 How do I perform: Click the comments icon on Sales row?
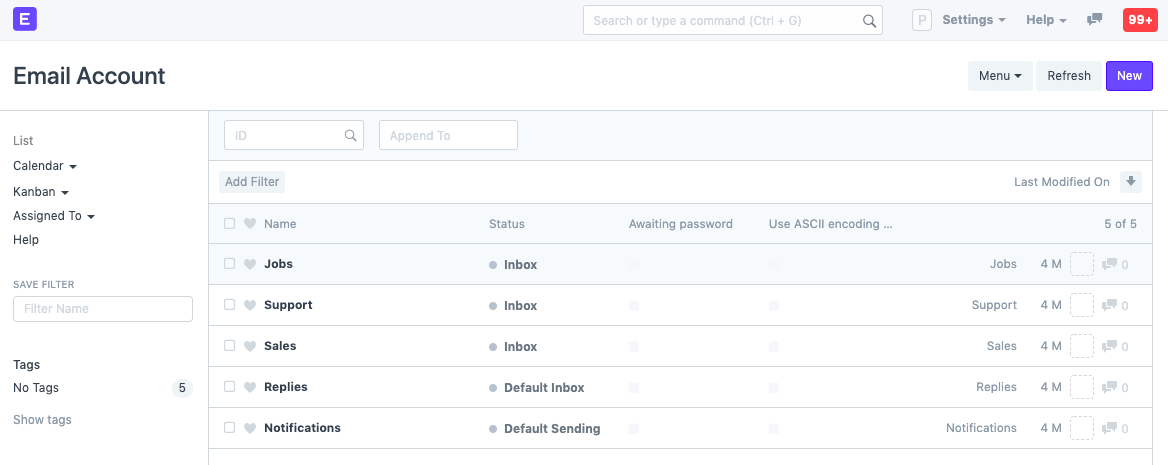1109,346
